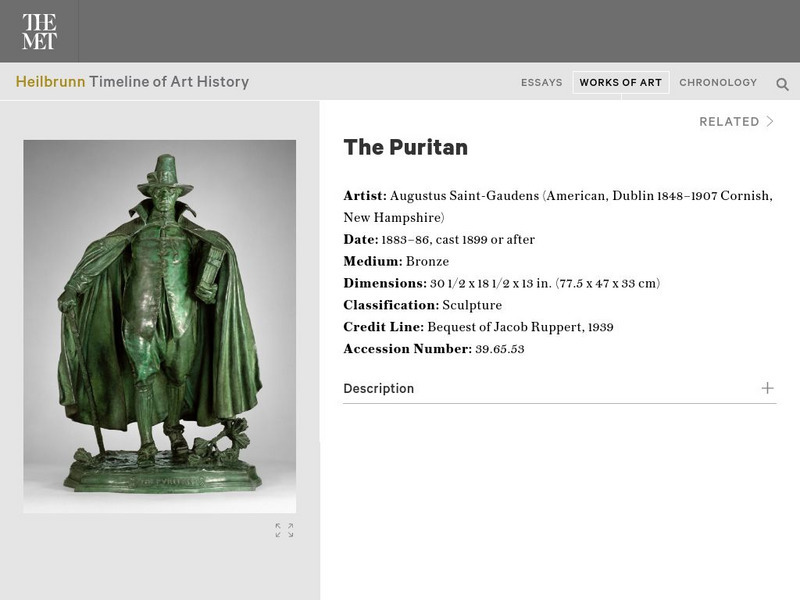Expand the Description section plus icon

(x=767, y=388)
